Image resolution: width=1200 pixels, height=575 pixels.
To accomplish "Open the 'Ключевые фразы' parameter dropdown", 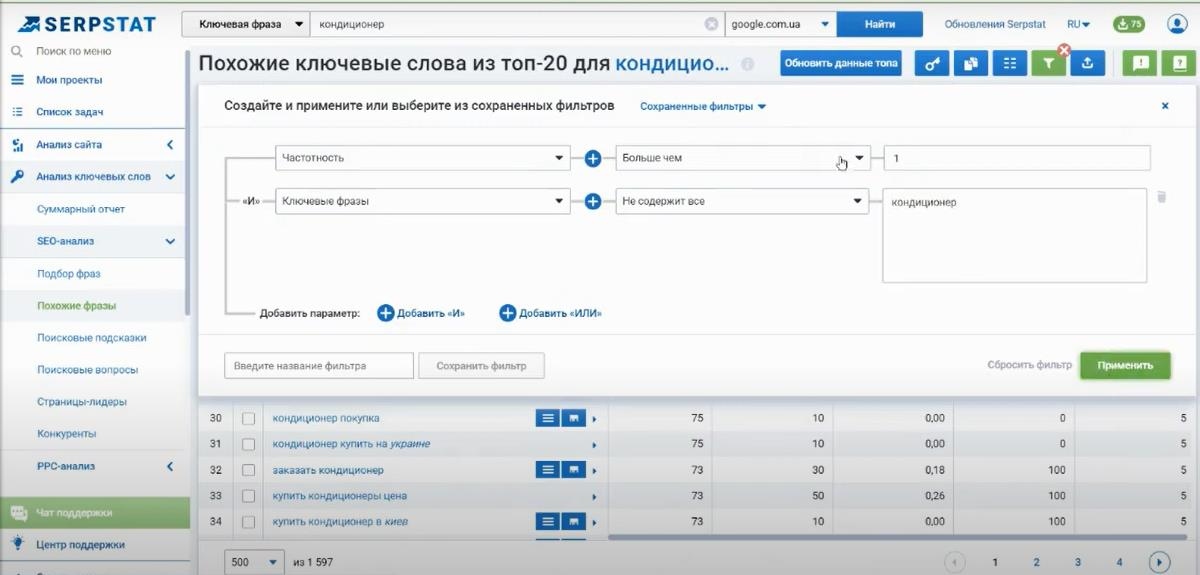I will coord(423,201).
